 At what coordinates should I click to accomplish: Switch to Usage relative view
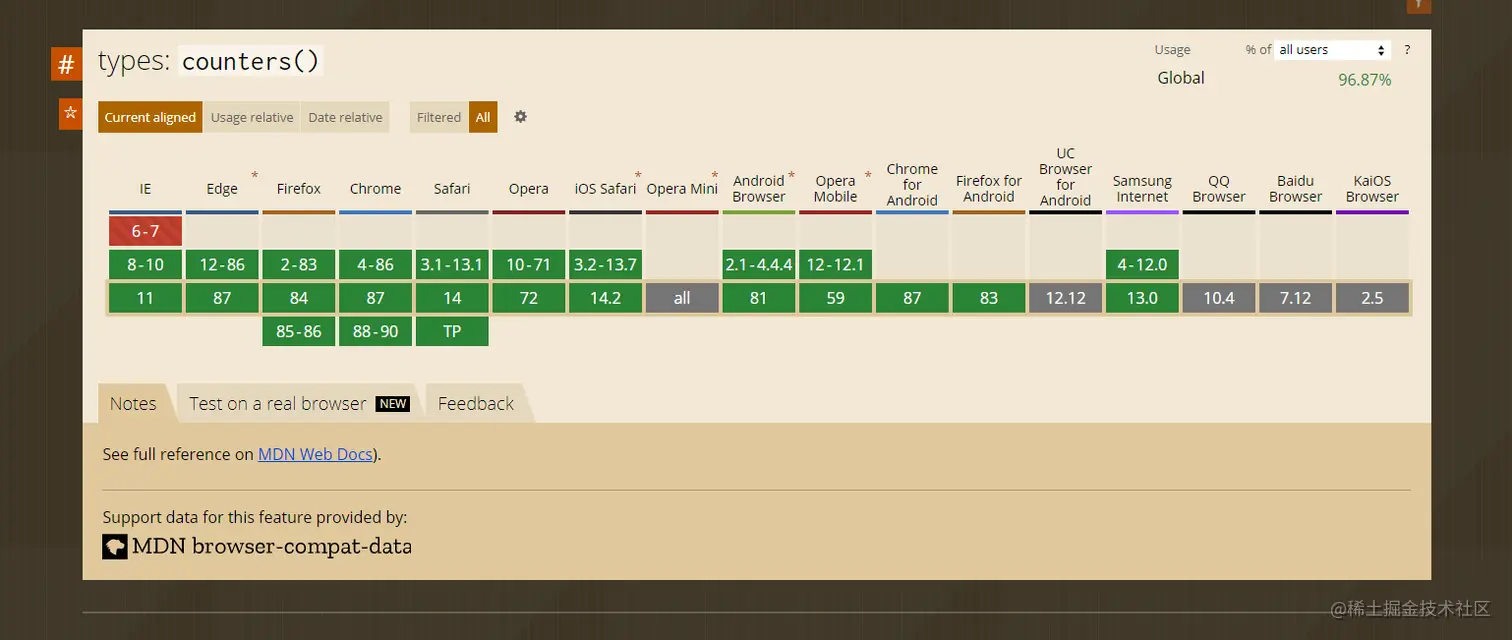252,117
